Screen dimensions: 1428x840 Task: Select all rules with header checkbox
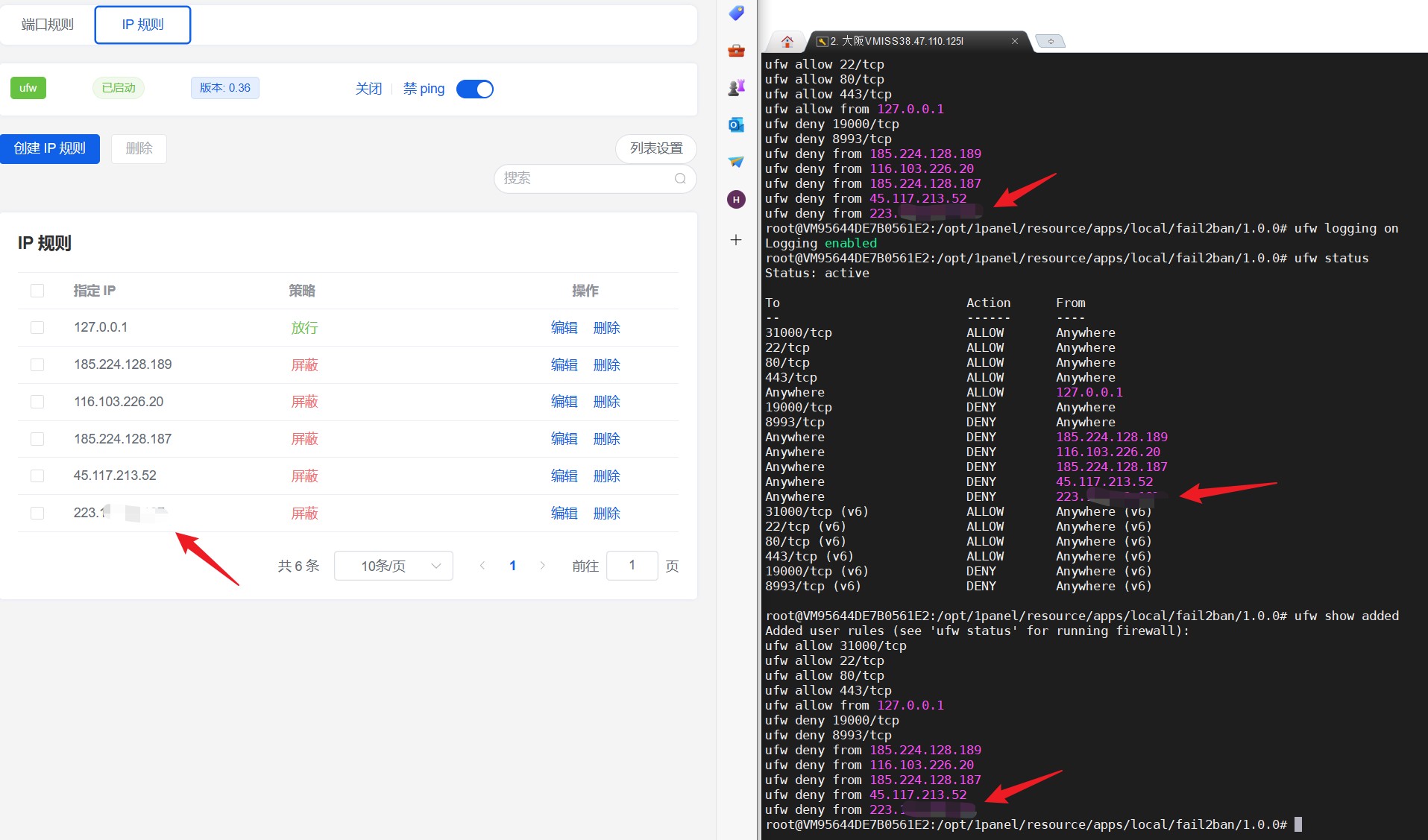click(x=37, y=291)
